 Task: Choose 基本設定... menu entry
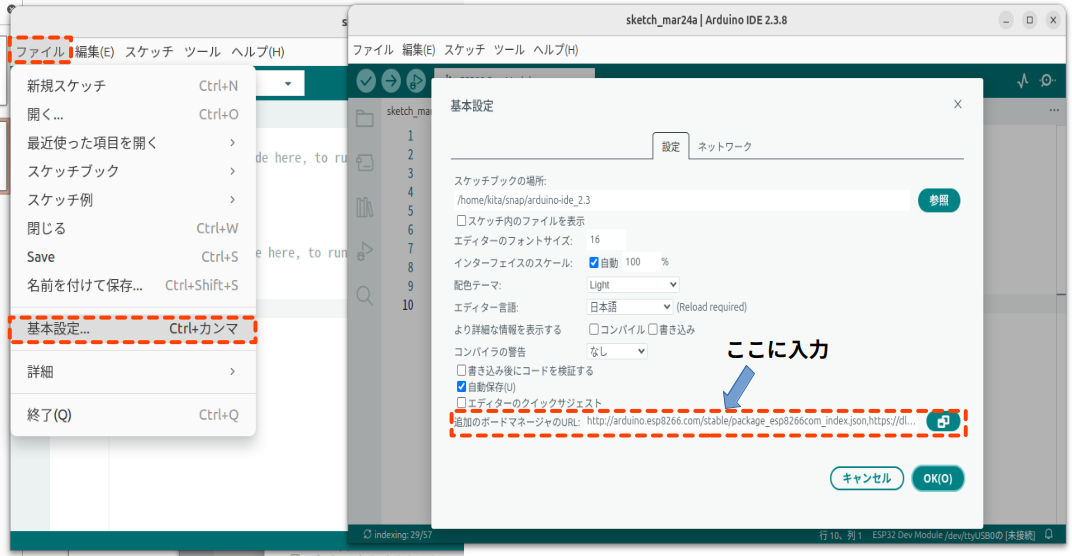point(133,329)
